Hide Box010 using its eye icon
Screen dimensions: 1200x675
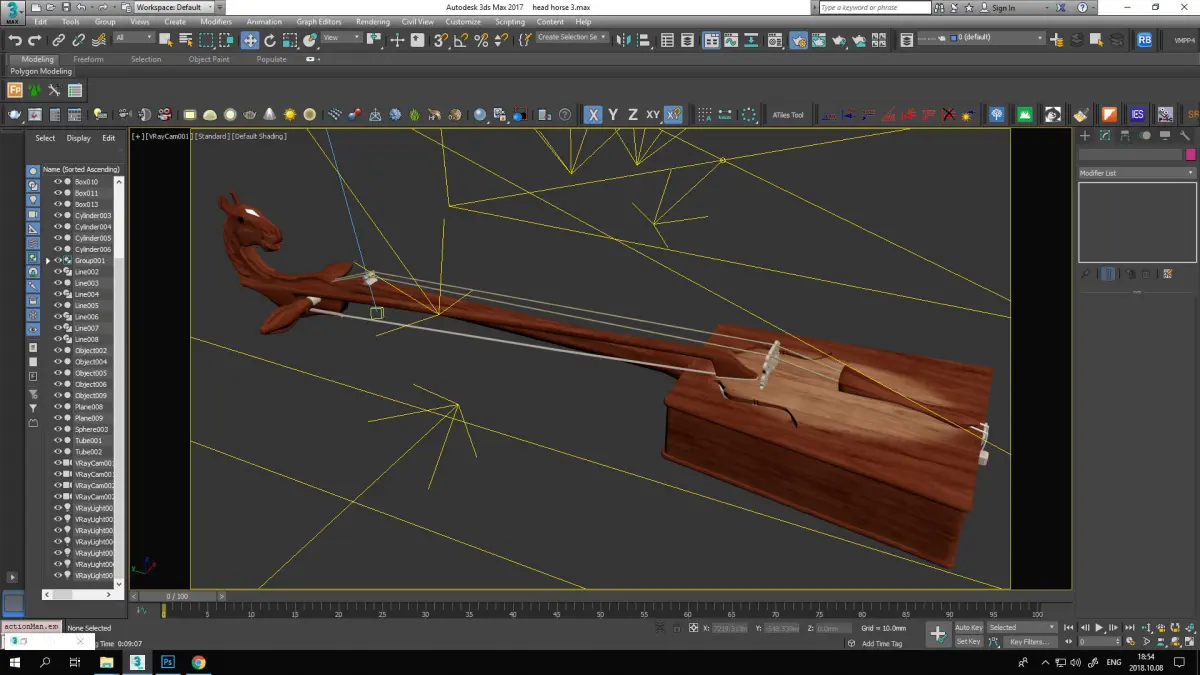[x=58, y=182]
